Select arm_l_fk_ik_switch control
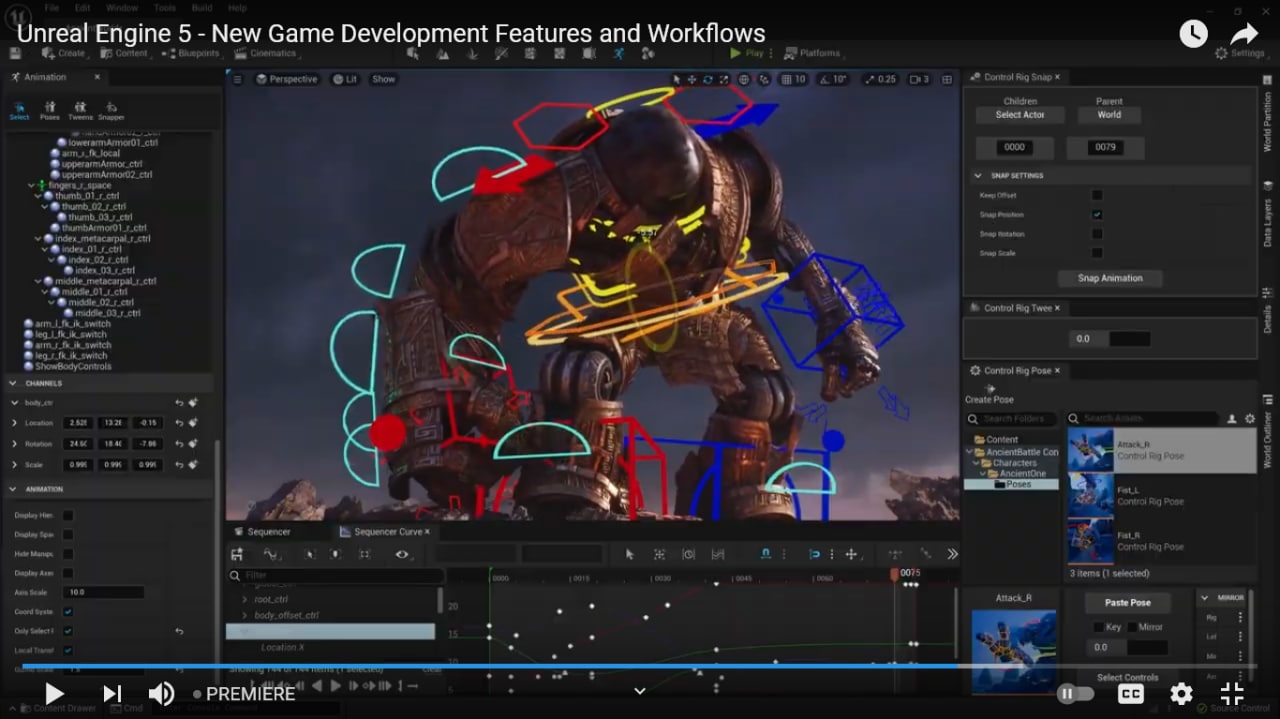 point(66,324)
